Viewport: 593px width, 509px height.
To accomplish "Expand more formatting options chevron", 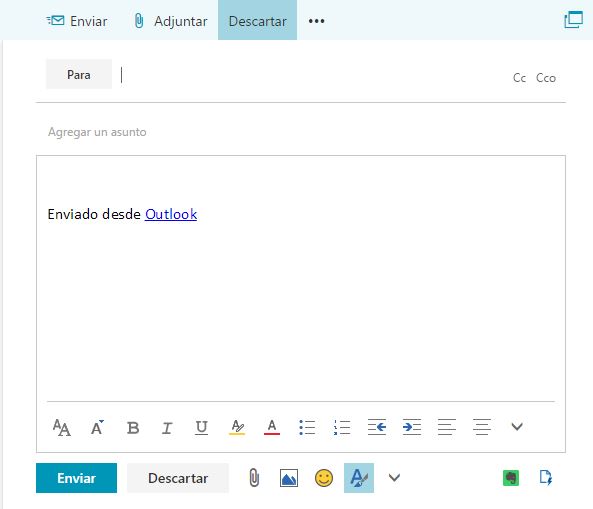I will click(x=517, y=427).
